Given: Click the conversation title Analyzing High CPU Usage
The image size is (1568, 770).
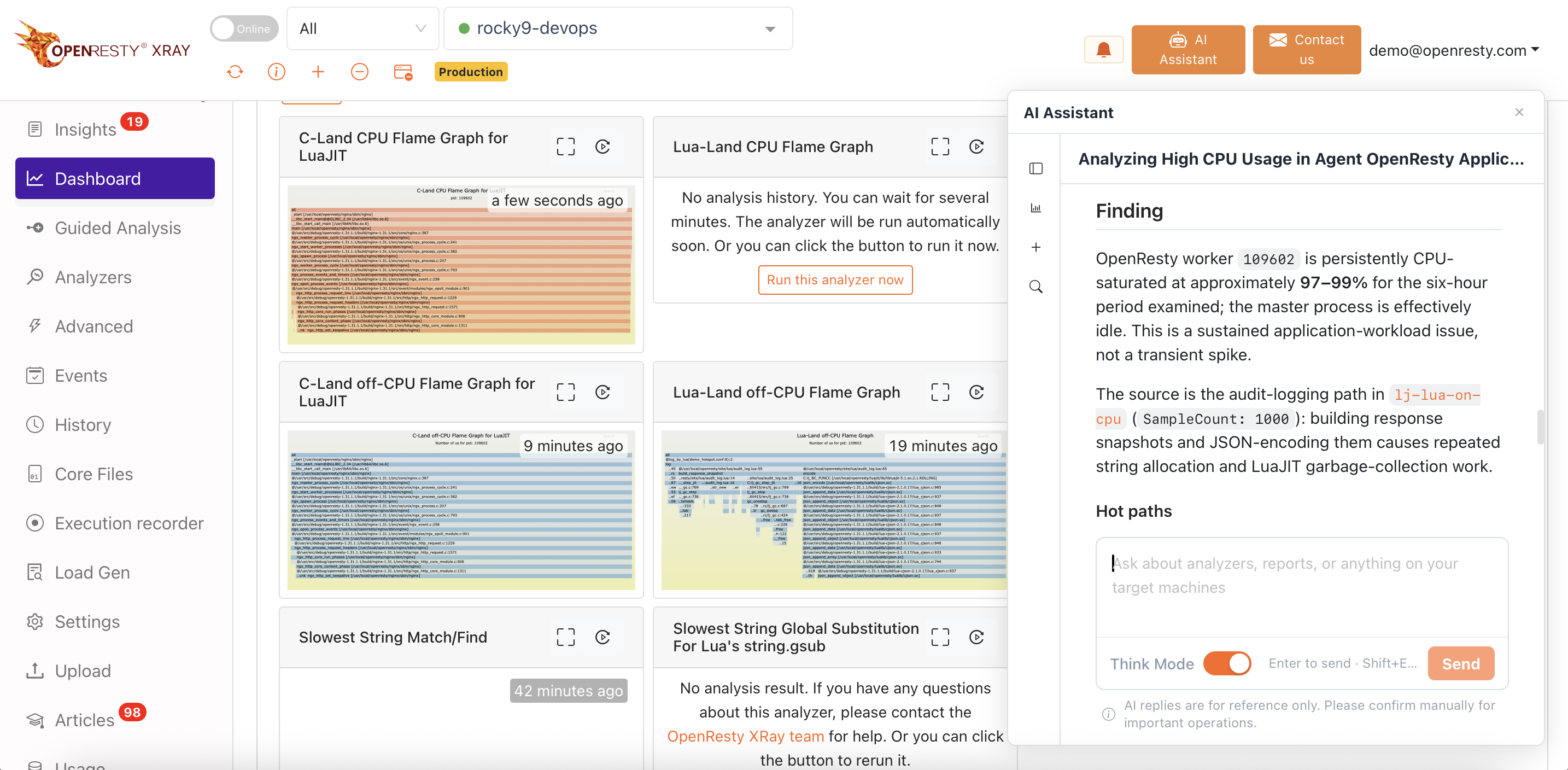Looking at the screenshot, I should [x=1301, y=159].
